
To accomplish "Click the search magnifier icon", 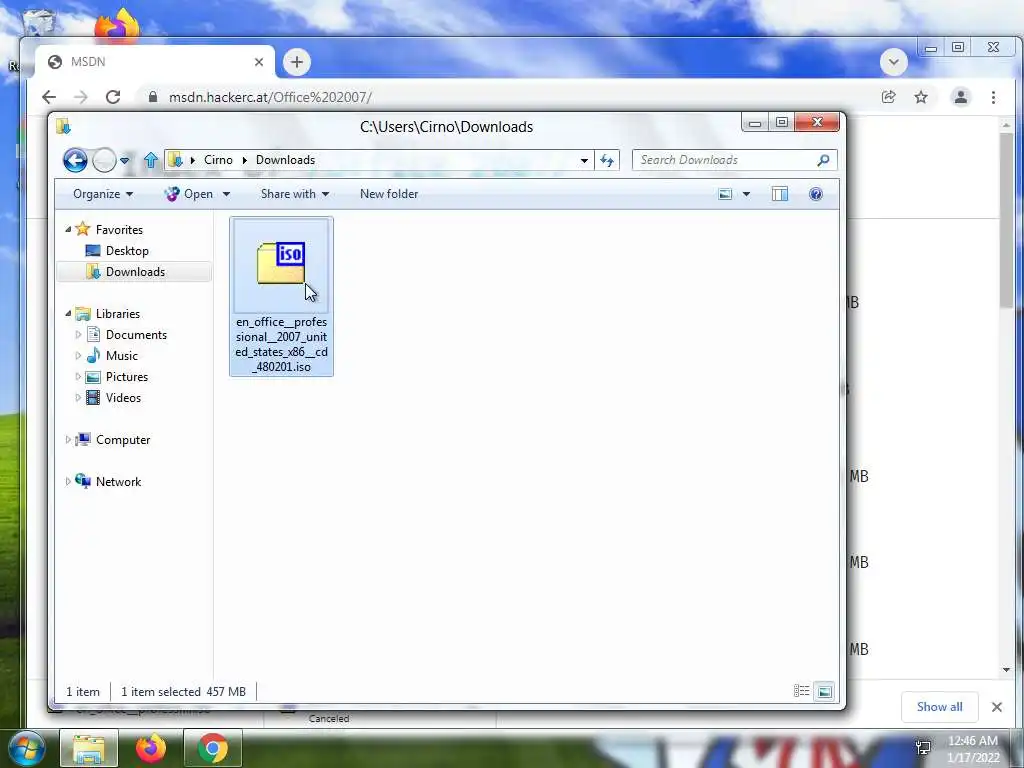I will [824, 160].
